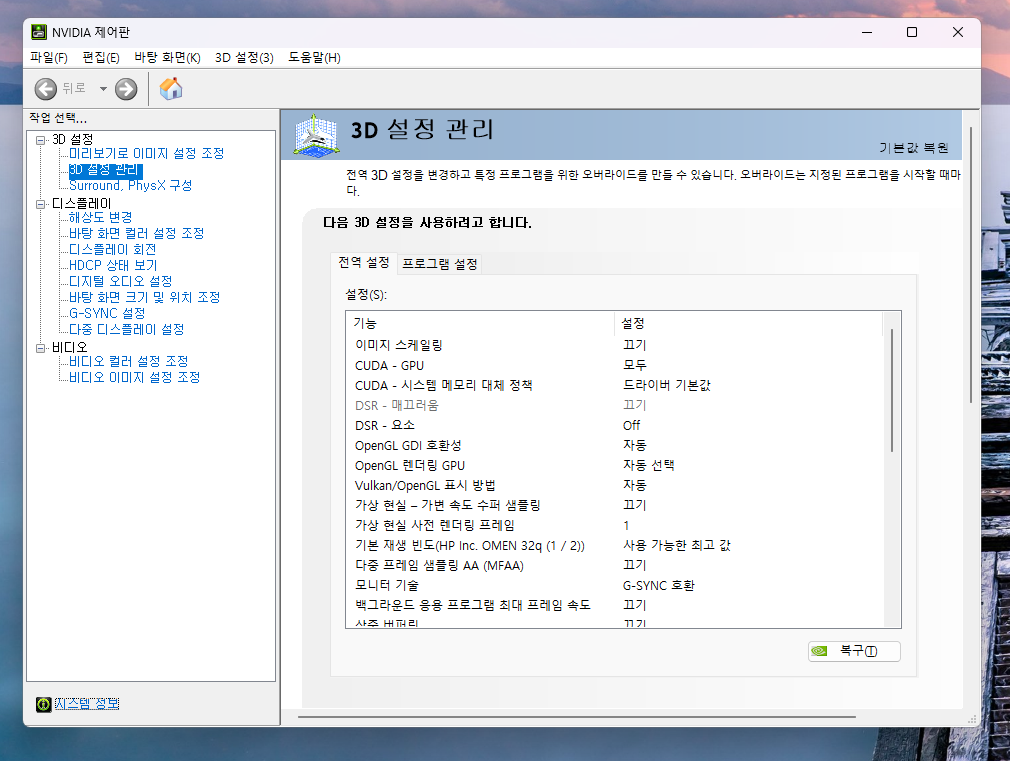Open 비디오 컬러 설정 조정

click(x=129, y=361)
